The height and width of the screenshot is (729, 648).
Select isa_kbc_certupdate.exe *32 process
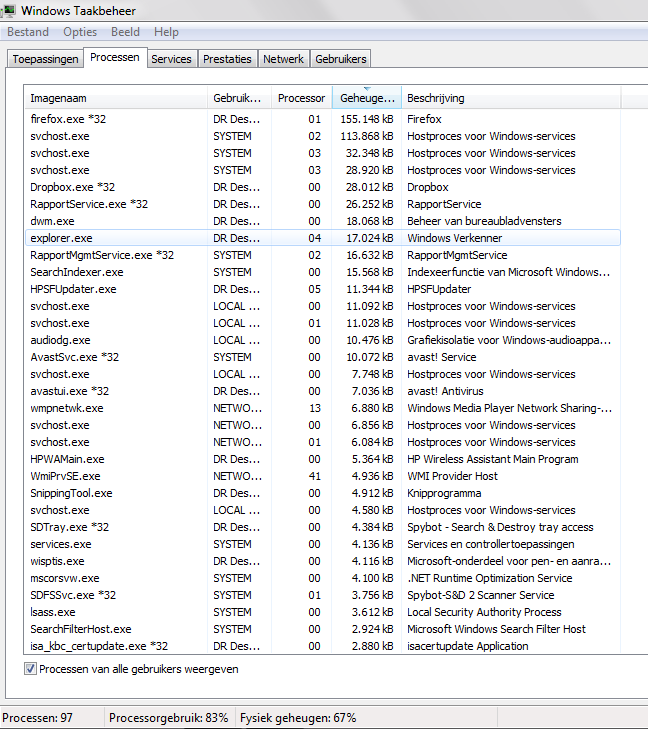click(x=323, y=646)
